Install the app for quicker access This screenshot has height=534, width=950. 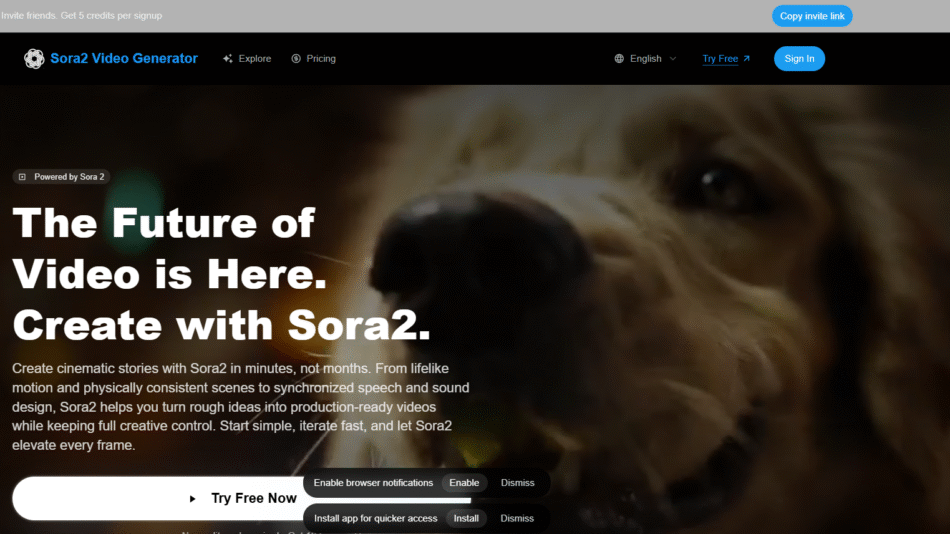pos(466,519)
